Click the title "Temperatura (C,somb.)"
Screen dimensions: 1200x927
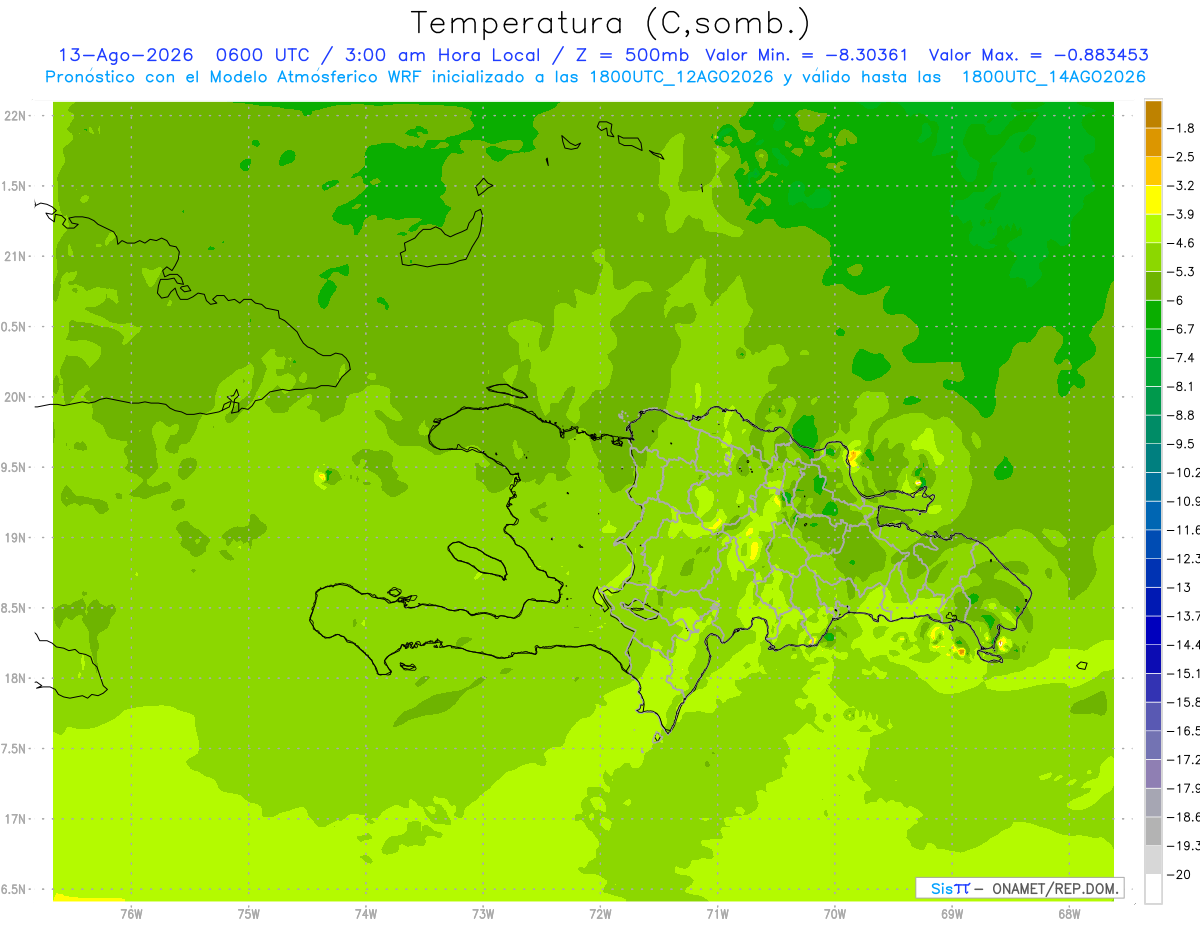click(610, 23)
